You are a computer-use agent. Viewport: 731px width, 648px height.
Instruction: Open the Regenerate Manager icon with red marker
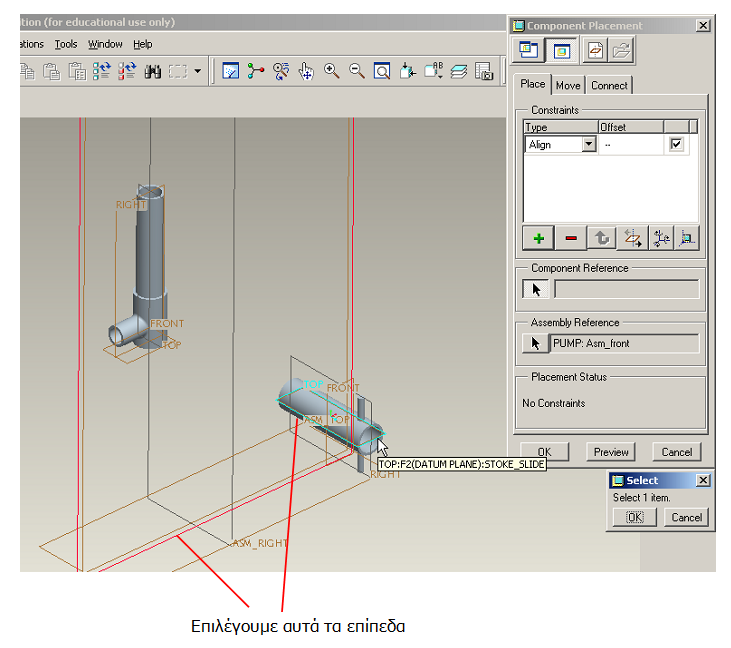click(127, 71)
